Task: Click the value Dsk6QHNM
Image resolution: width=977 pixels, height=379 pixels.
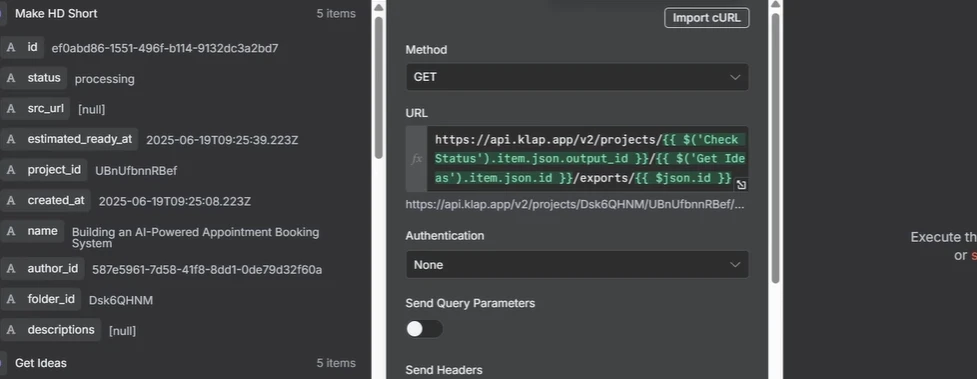Action: (x=121, y=300)
